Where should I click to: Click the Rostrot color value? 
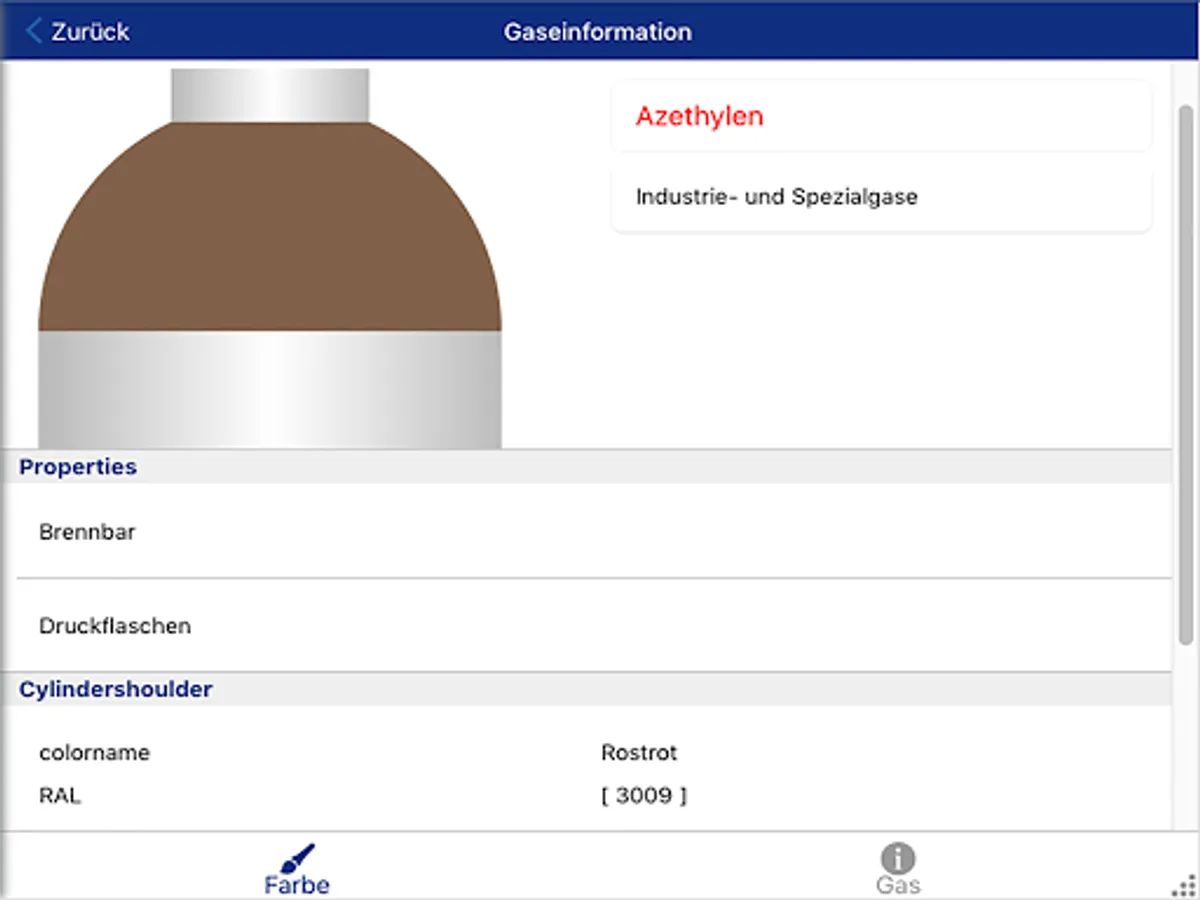point(639,753)
